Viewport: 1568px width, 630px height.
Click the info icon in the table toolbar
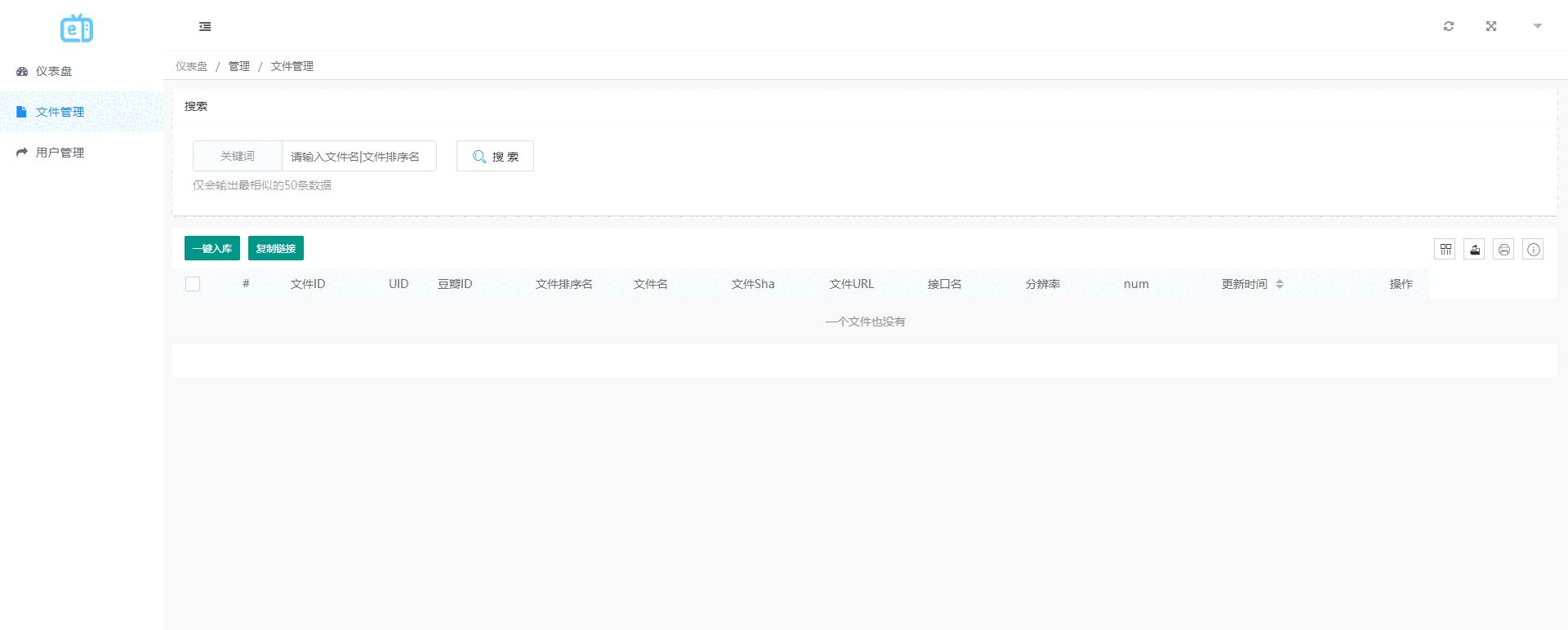[x=1534, y=249]
